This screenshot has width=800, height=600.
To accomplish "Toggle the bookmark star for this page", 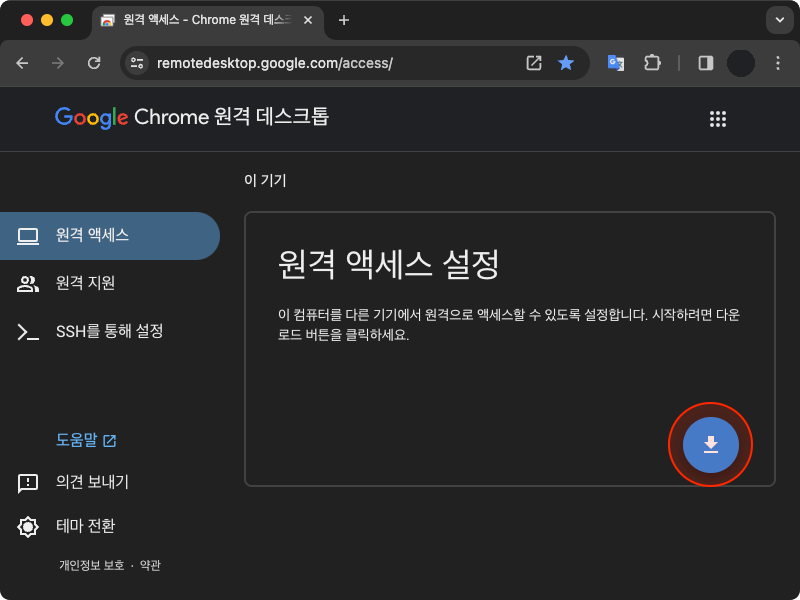I will click(566, 63).
